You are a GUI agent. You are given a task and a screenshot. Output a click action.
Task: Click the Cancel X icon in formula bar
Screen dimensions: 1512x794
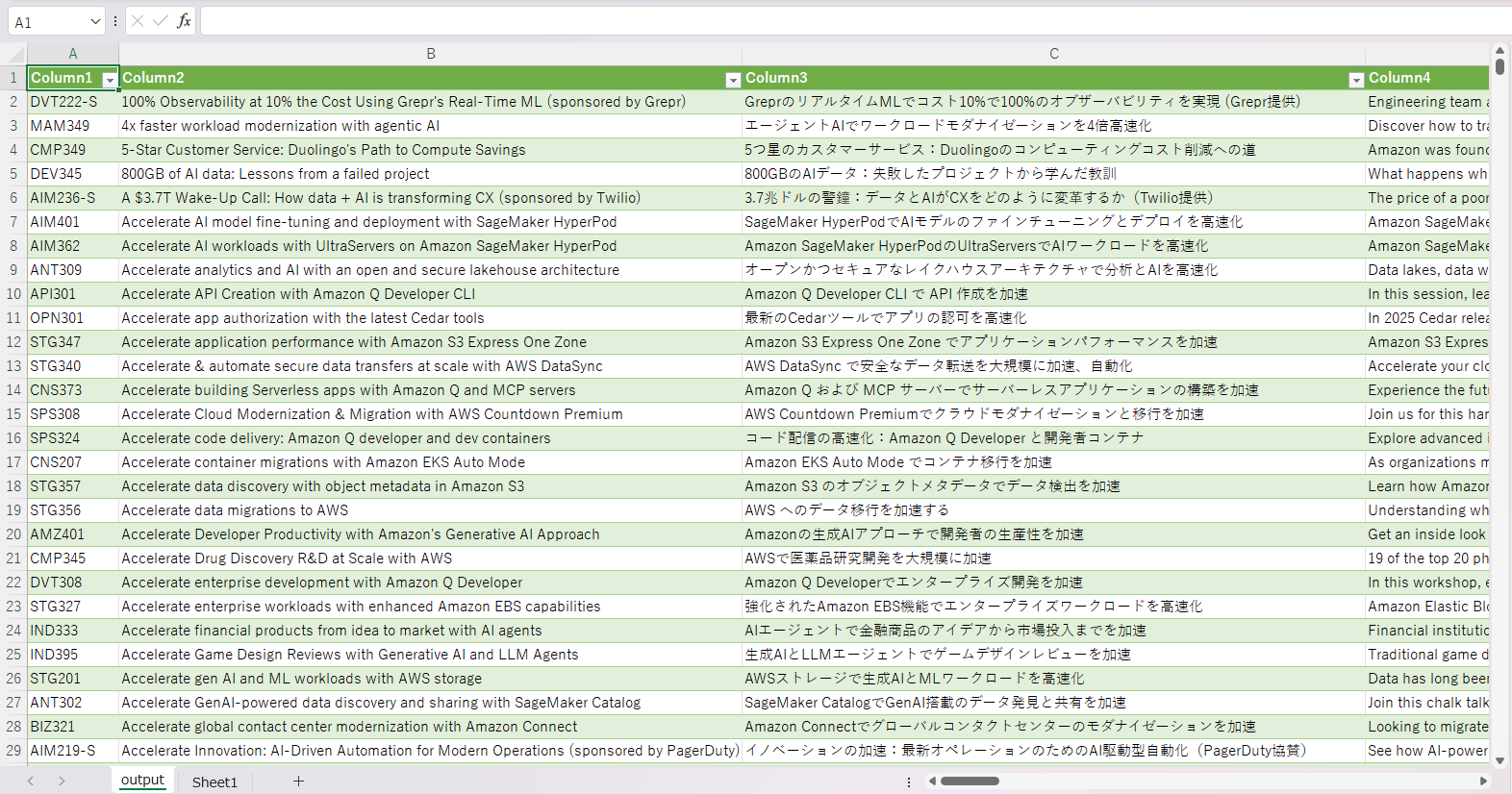point(138,21)
